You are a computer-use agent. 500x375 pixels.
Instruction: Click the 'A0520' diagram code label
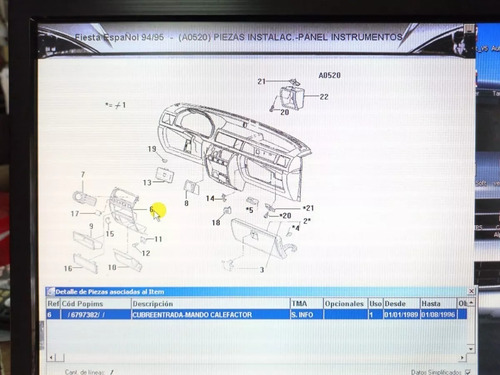point(329,75)
